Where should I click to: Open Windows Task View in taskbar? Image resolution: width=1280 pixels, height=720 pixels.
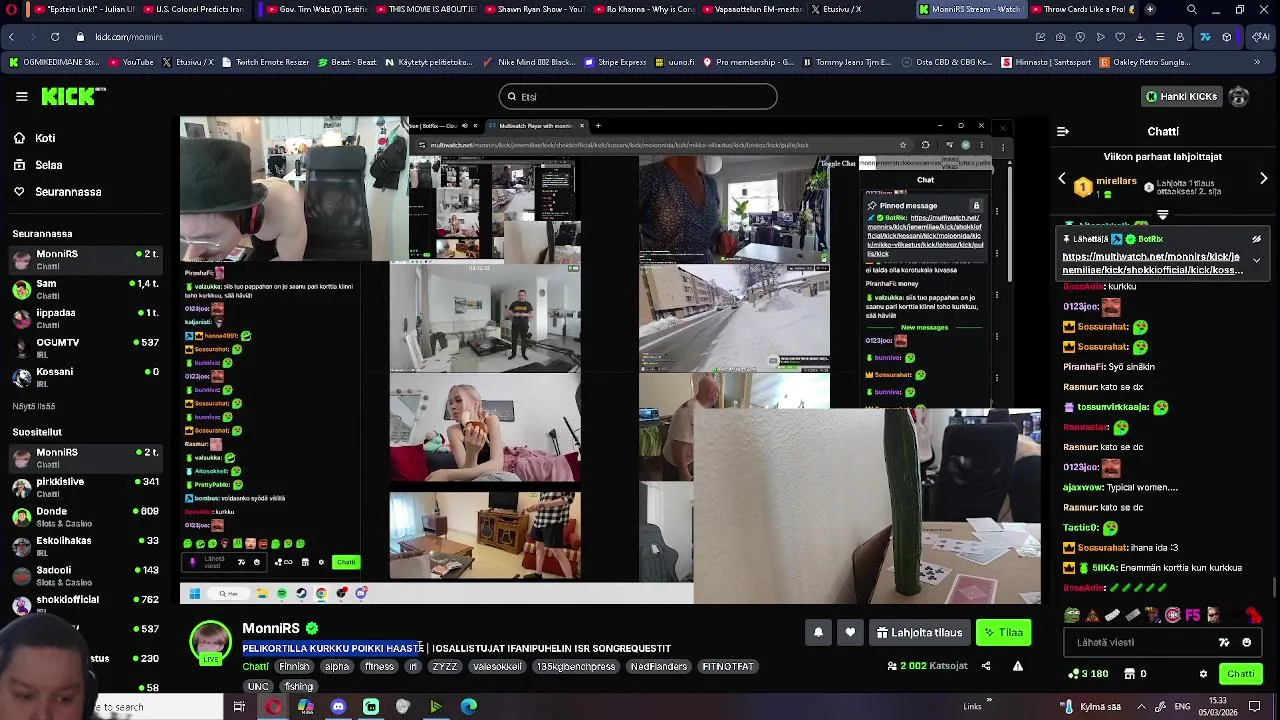239,707
